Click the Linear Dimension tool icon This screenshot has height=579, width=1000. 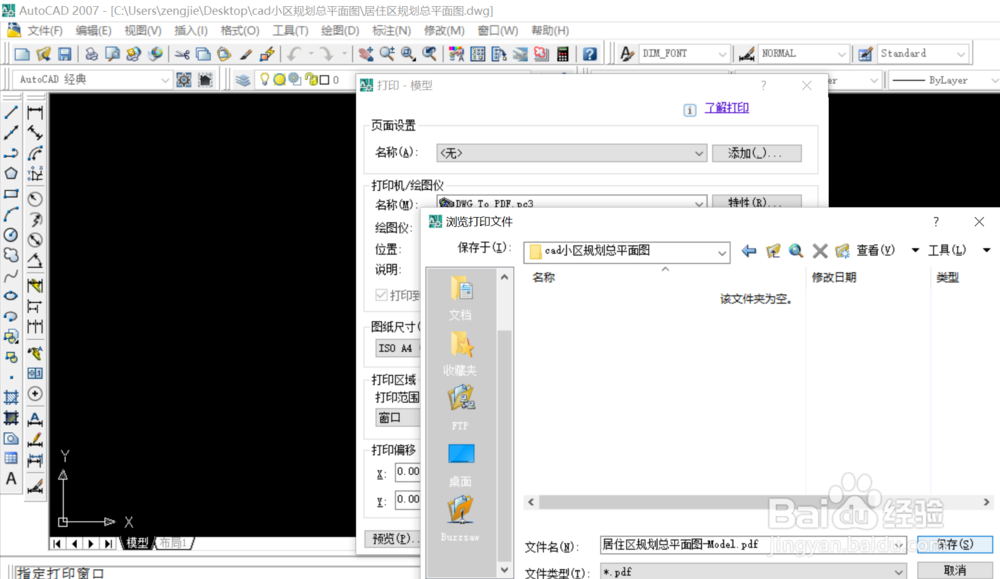[x=35, y=113]
